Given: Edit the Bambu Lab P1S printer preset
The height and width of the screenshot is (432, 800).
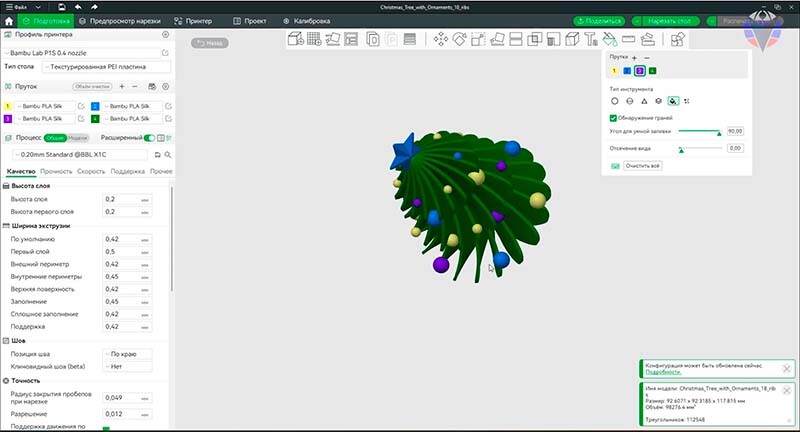Looking at the screenshot, I should [x=165, y=53].
